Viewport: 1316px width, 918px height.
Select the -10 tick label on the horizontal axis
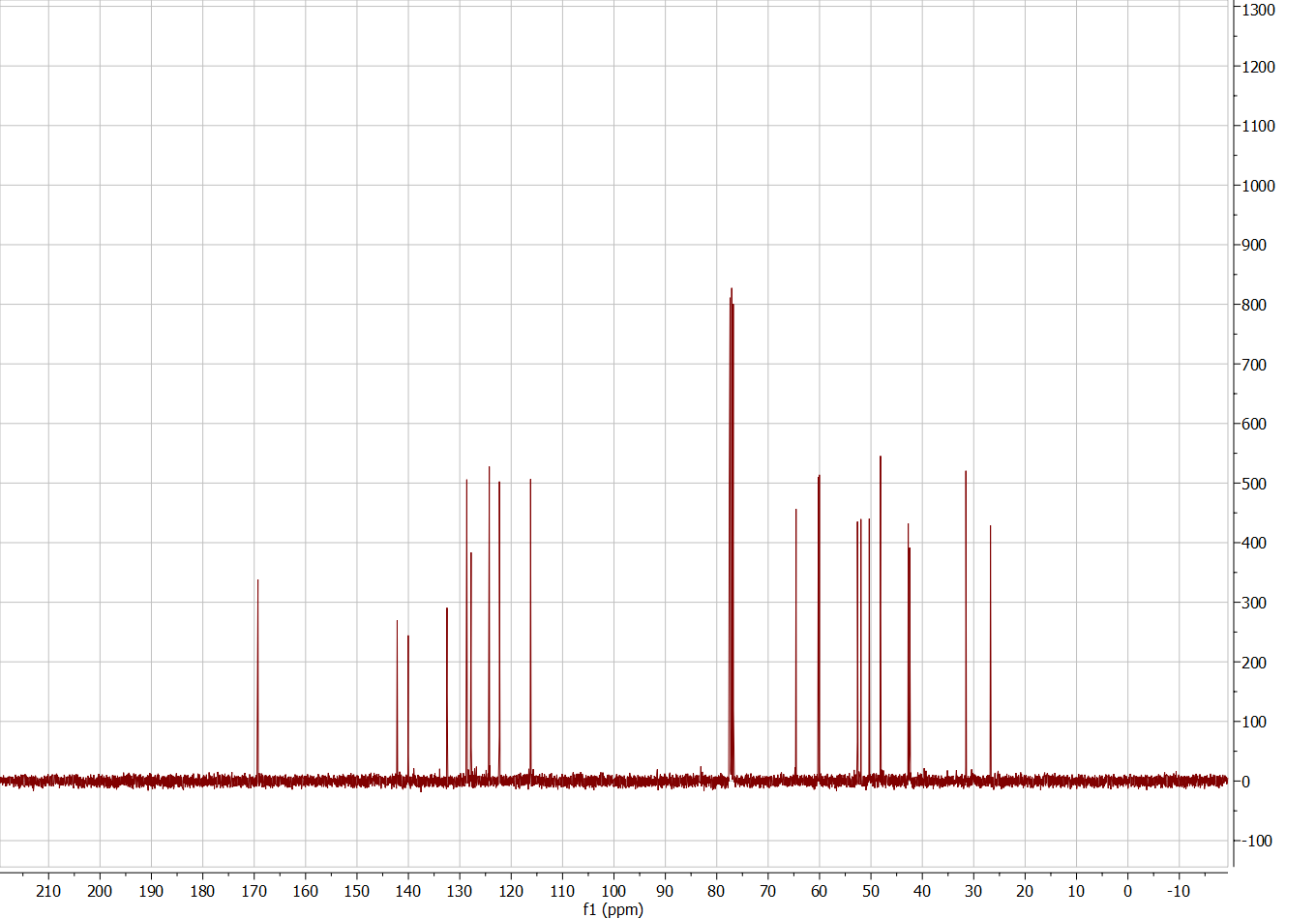coord(1178,891)
